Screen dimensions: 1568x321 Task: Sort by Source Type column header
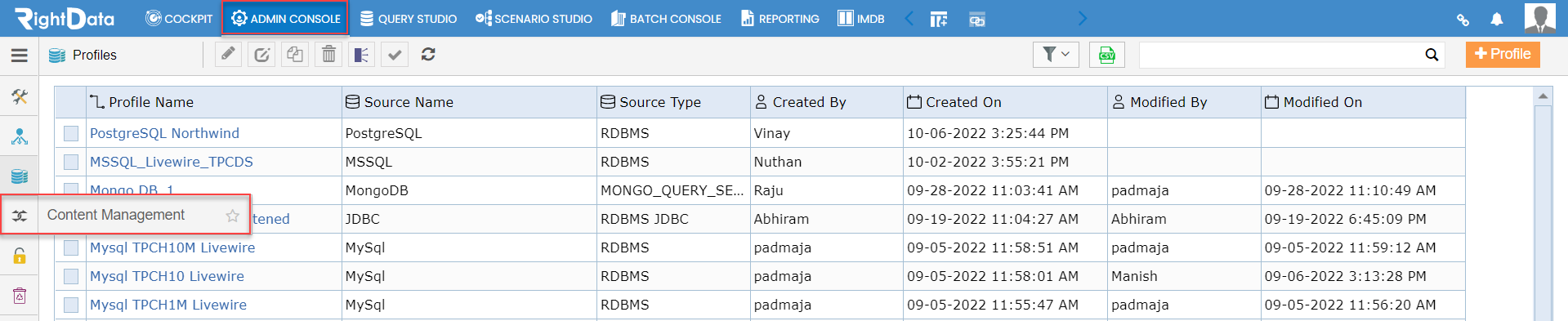tap(673, 102)
